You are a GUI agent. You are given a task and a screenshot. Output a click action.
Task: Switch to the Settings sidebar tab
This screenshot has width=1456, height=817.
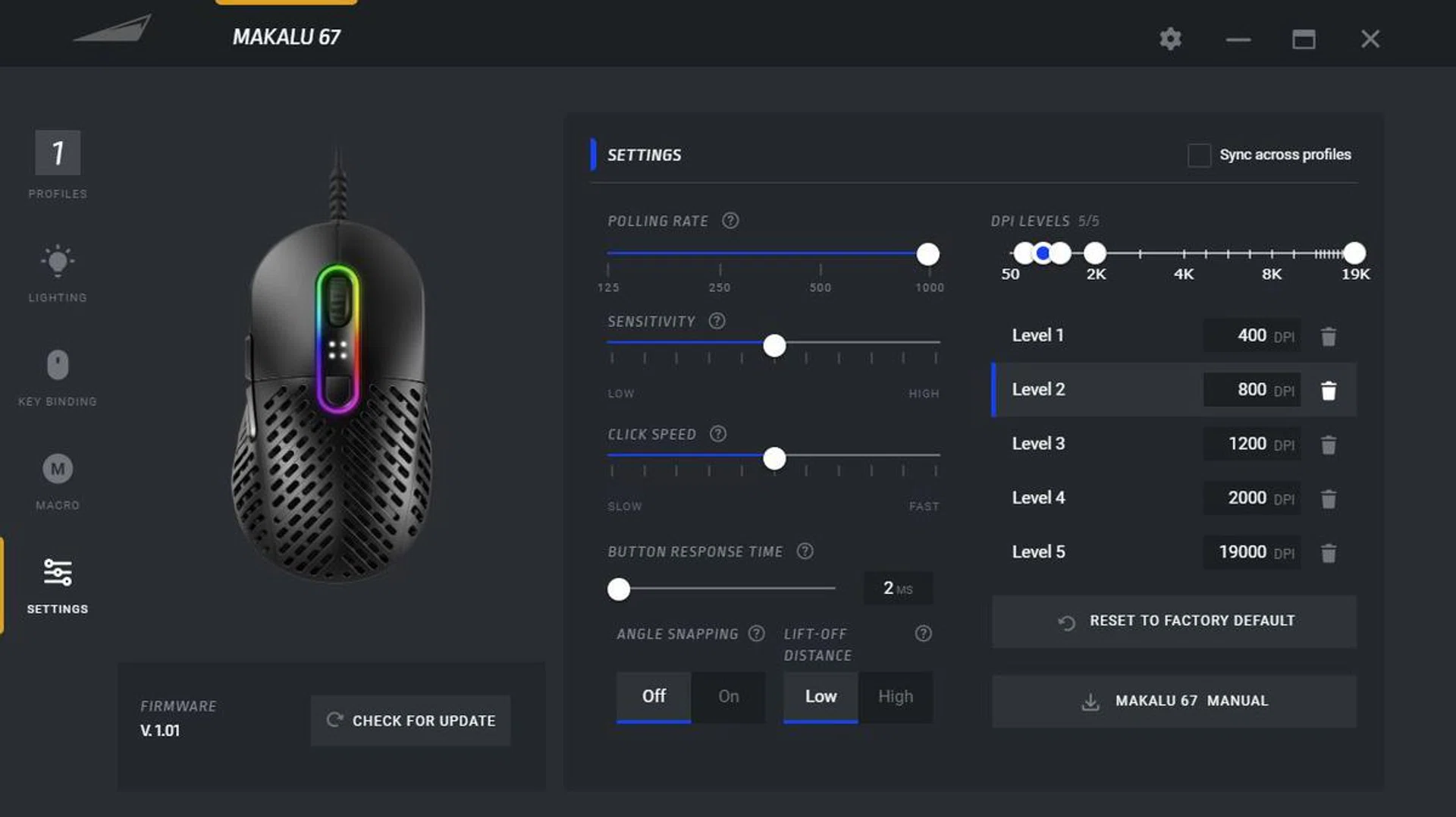pyautogui.click(x=58, y=585)
